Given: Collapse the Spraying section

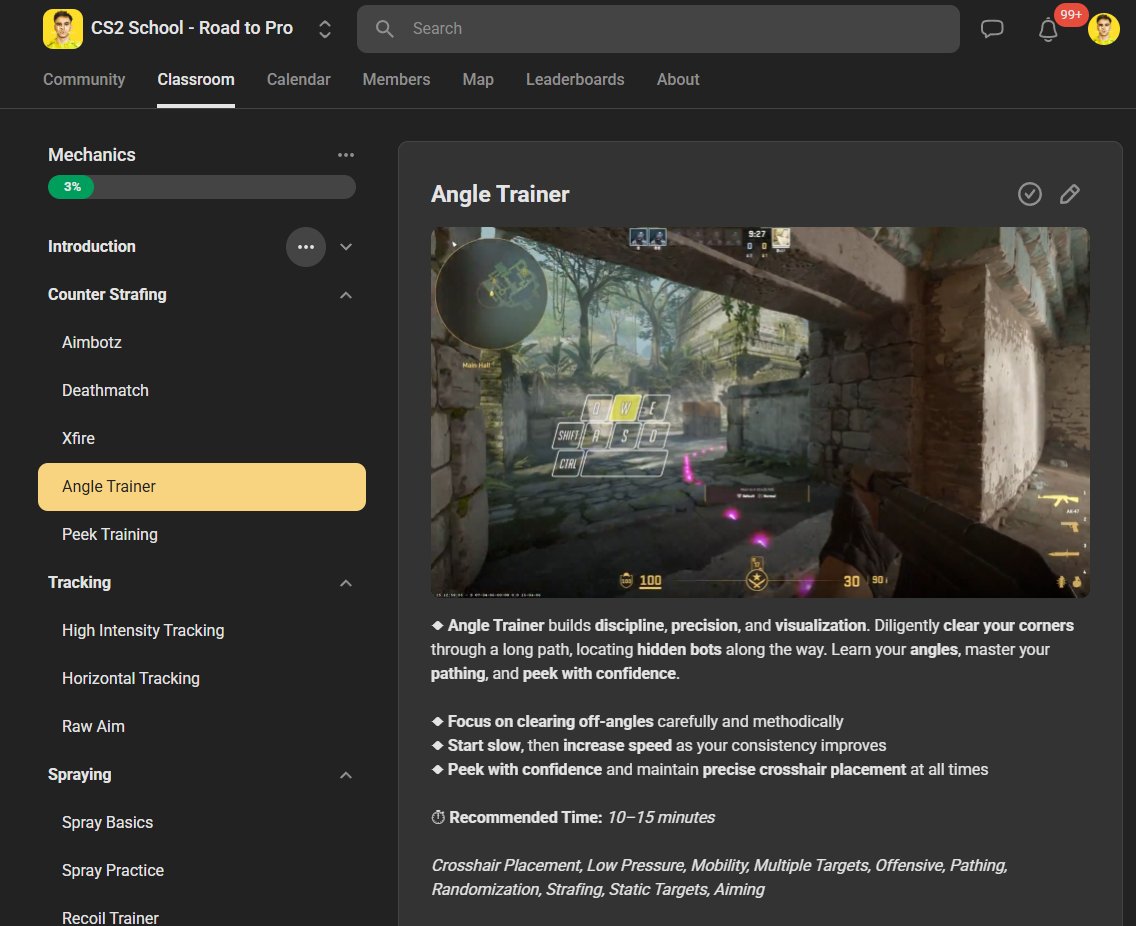Looking at the screenshot, I should click(x=346, y=775).
